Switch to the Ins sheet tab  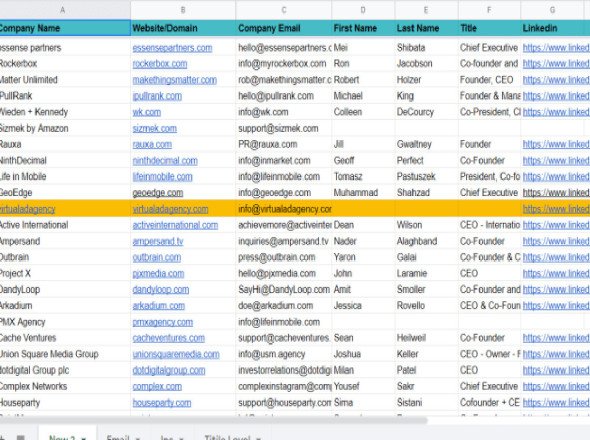[x=167, y=438]
